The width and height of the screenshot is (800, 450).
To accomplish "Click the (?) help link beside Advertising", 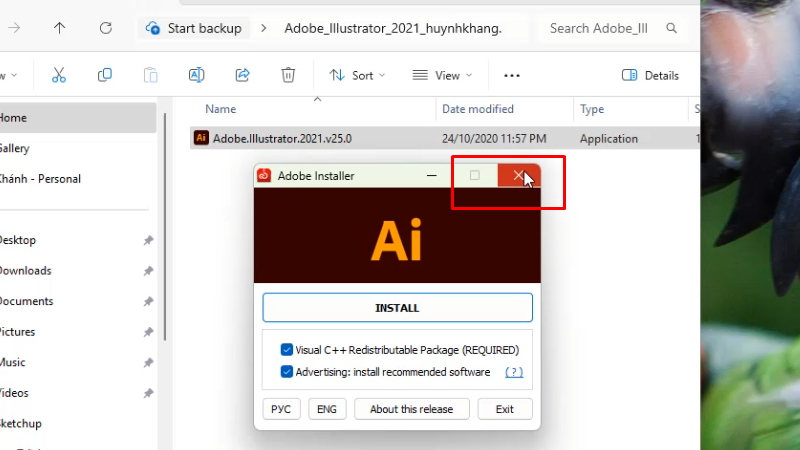I will point(513,372).
